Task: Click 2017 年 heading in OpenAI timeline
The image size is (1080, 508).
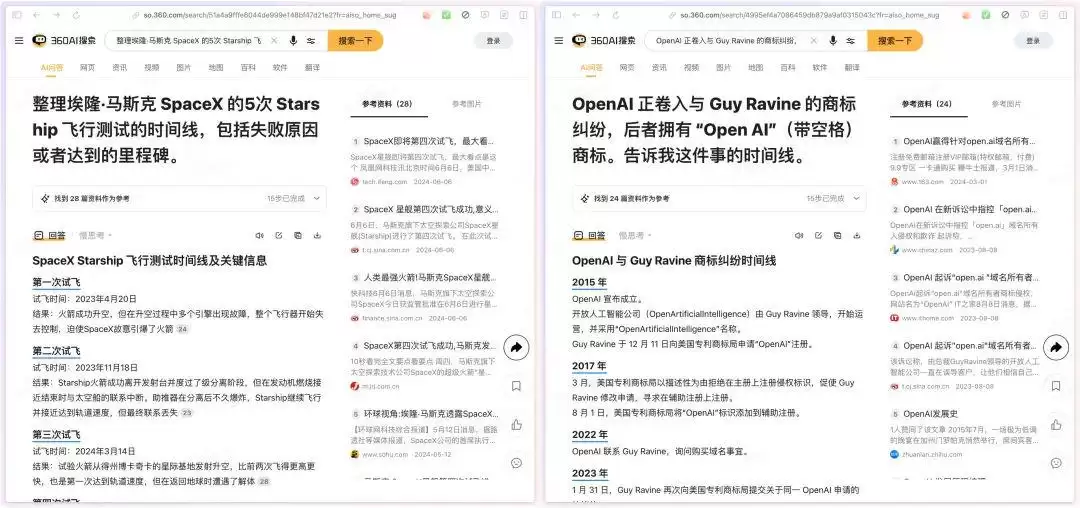Action: click(x=590, y=366)
